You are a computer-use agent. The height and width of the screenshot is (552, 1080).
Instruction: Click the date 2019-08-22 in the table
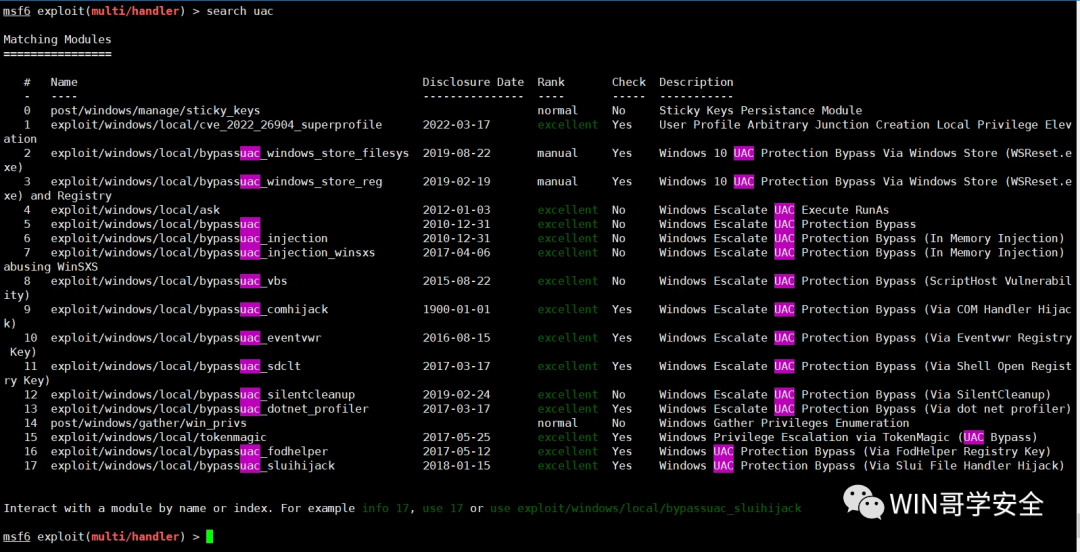click(456, 153)
